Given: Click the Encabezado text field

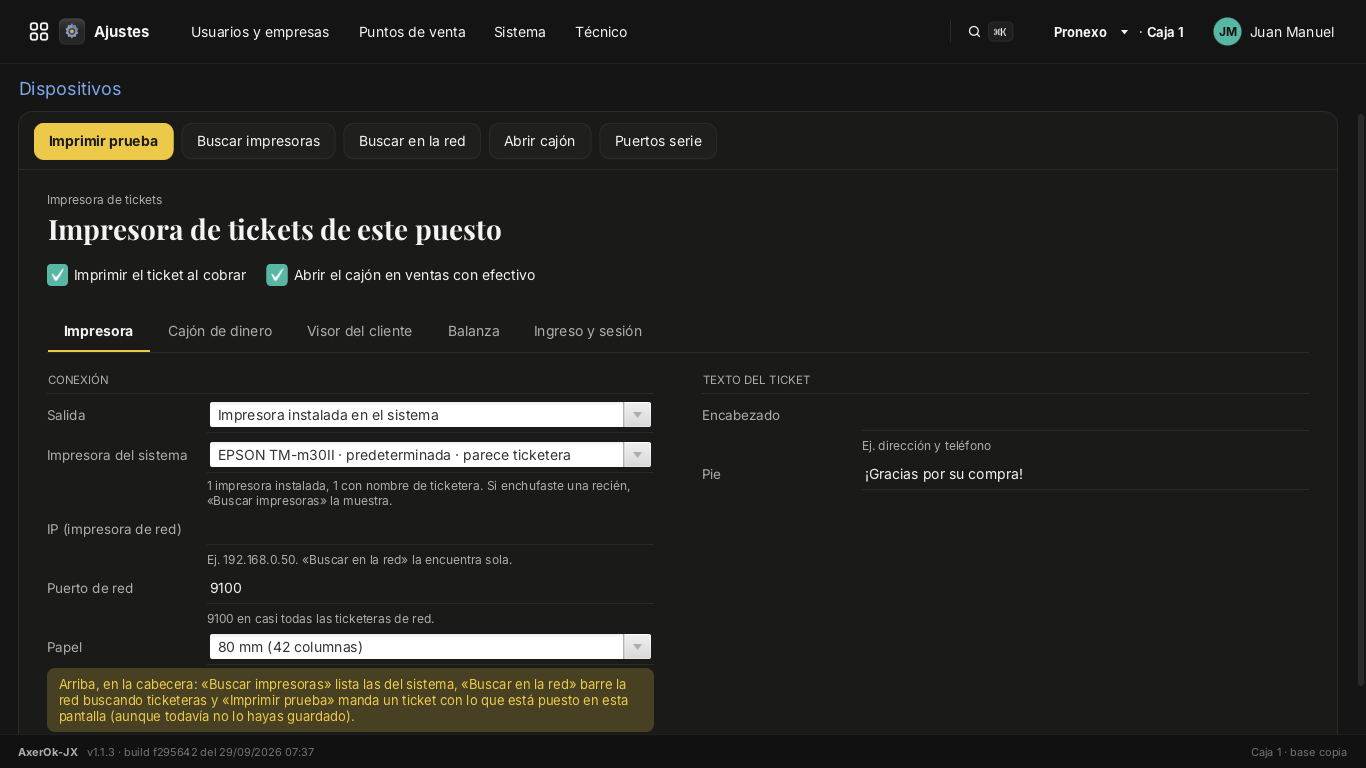Looking at the screenshot, I should (x=1085, y=415).
